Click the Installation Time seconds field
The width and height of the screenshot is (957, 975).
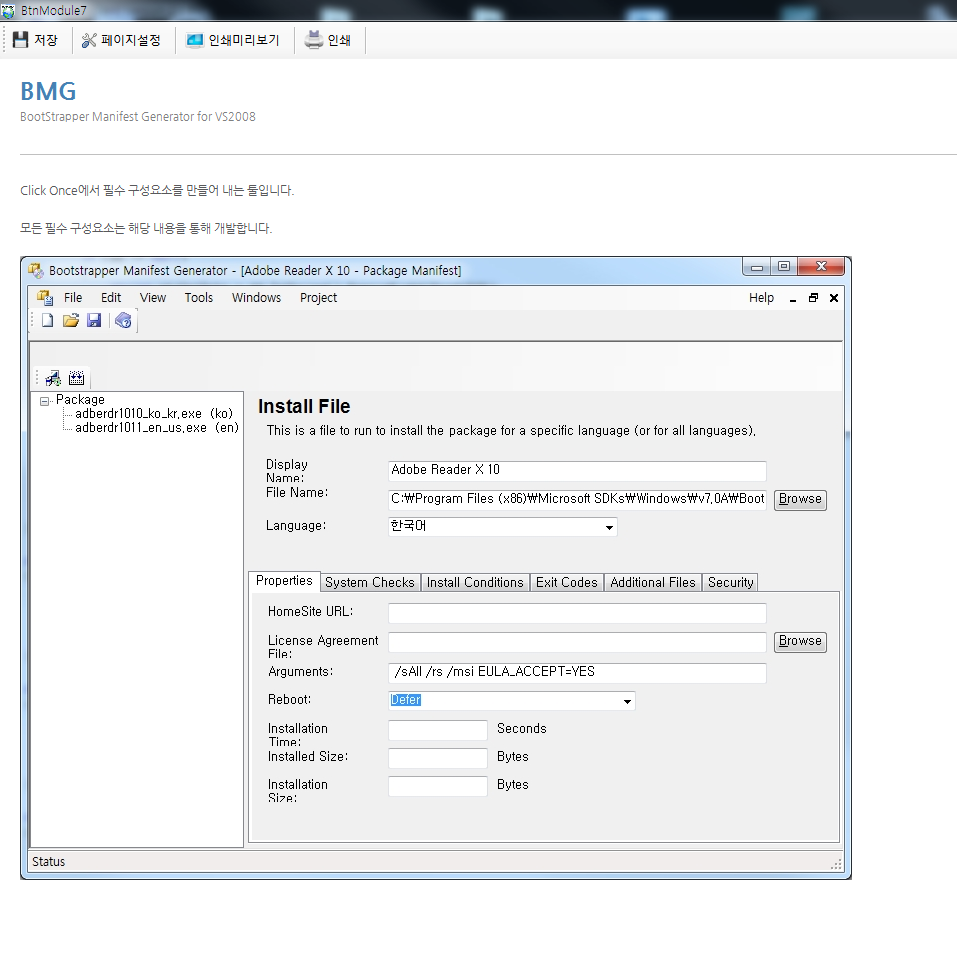point(438,730)
